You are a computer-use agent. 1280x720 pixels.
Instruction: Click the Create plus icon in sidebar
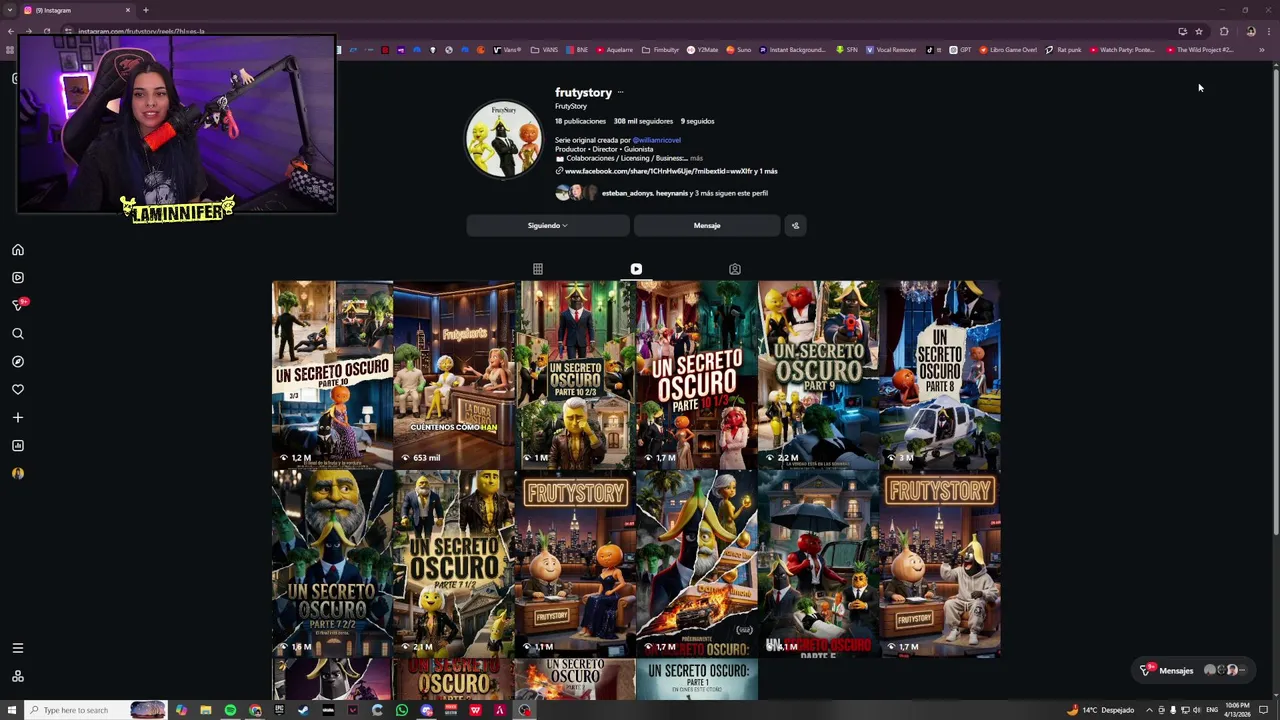tap(17, 418)
